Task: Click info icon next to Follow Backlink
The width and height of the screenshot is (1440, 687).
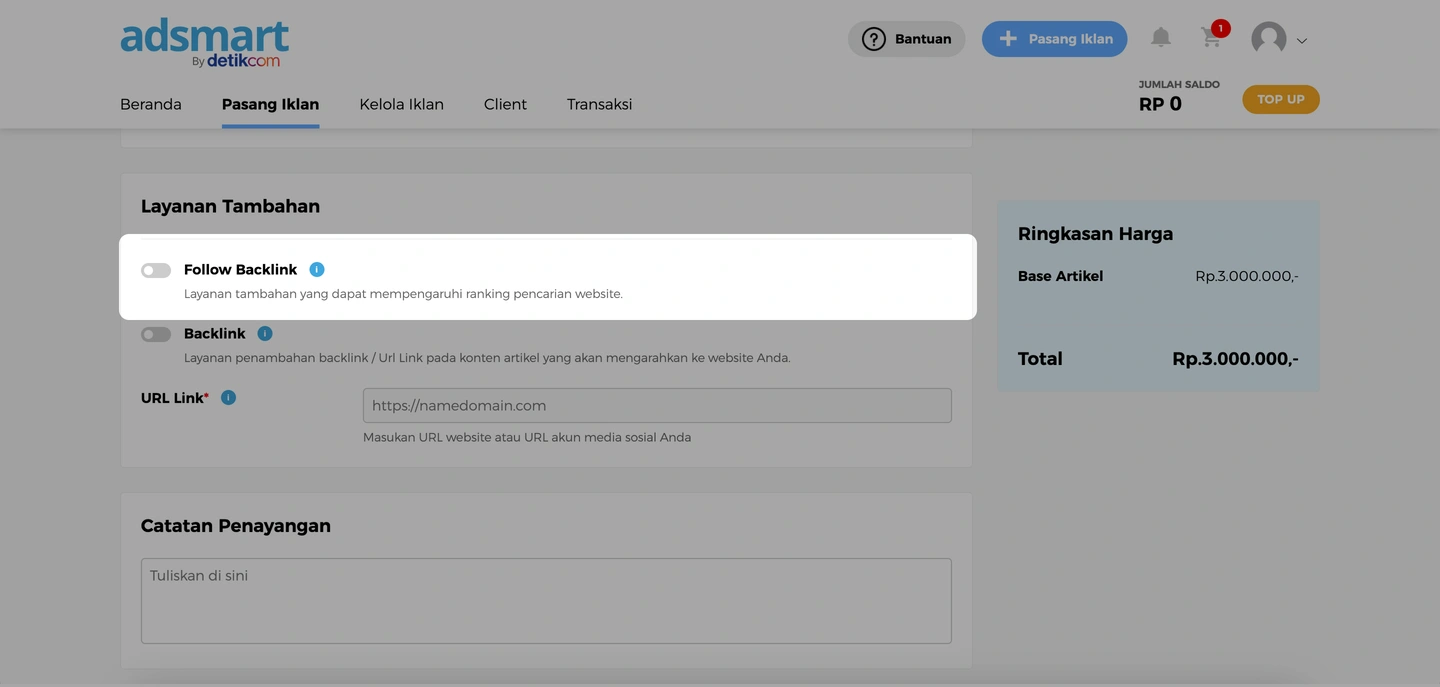Action: point(317,270)
